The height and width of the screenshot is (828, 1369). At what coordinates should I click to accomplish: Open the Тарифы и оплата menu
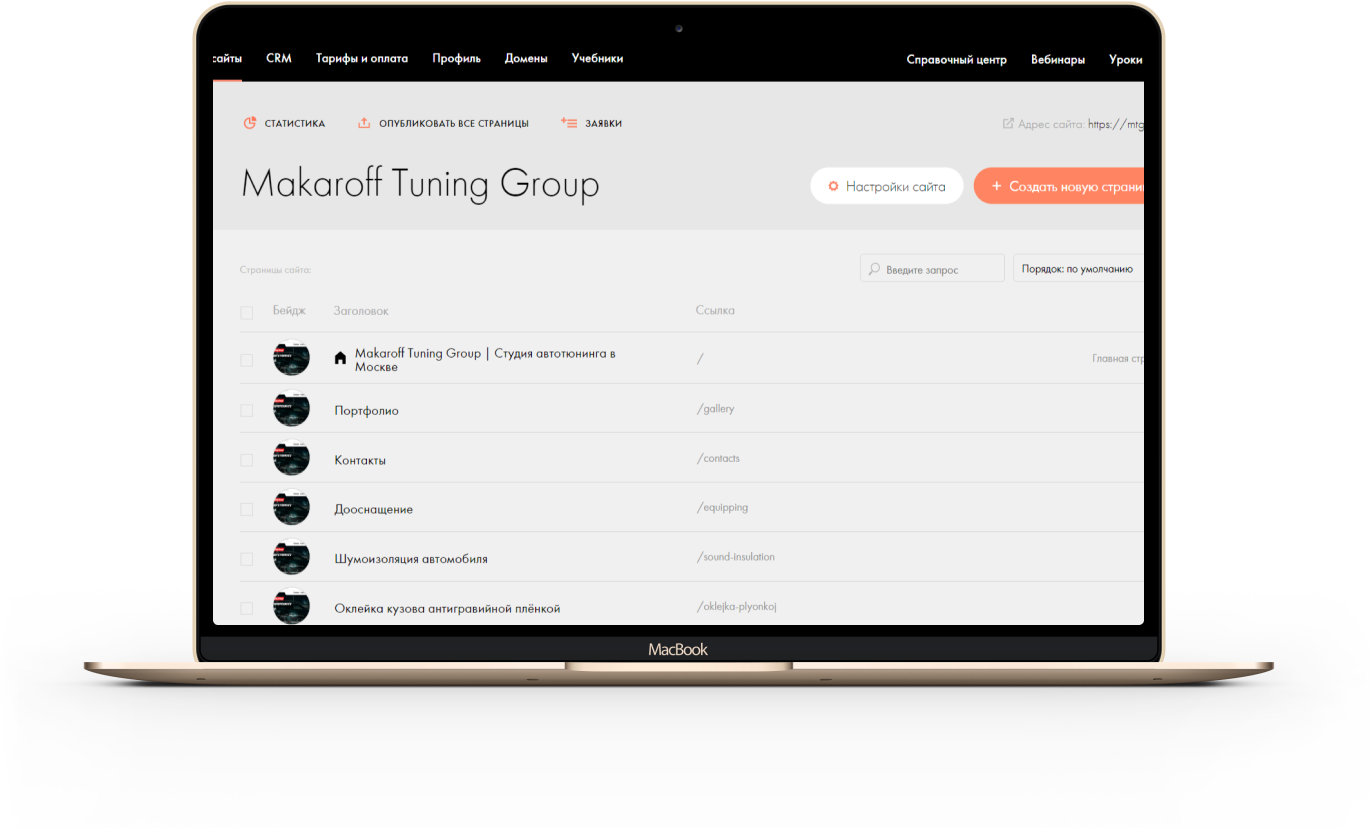pyautogui.click(x=362, y=58)
